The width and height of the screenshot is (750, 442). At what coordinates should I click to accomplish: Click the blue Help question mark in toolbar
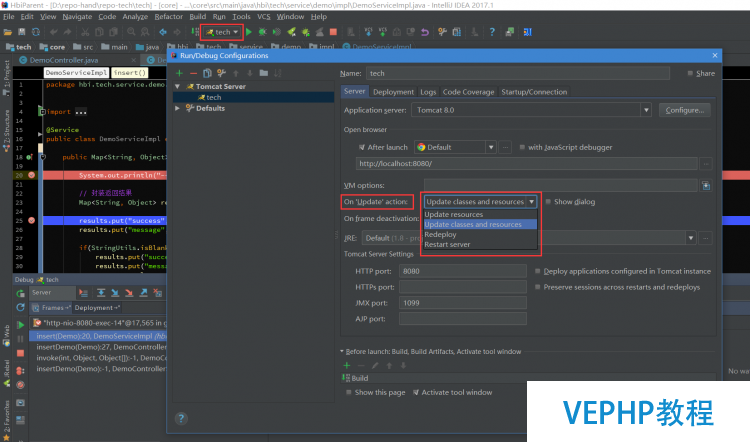pyautogui.click(x=492, y=32)
